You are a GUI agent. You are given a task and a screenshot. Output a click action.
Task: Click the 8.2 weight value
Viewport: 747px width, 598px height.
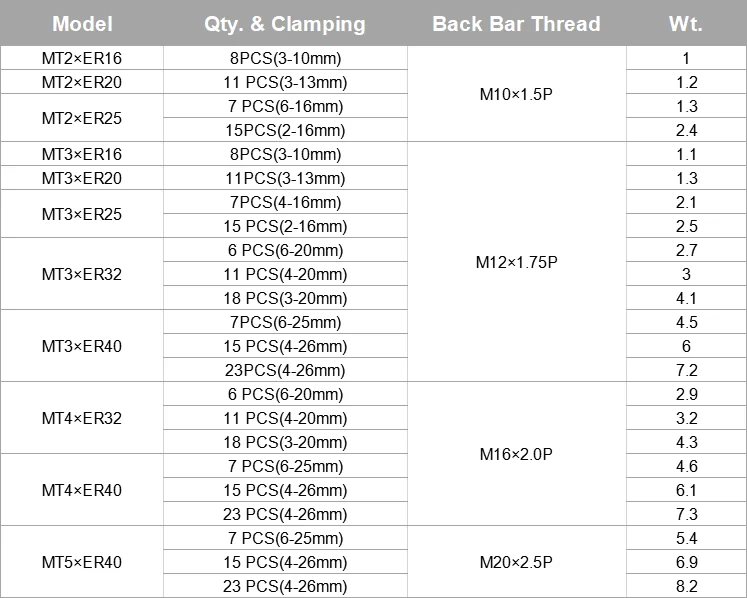[x=686, y=586]
